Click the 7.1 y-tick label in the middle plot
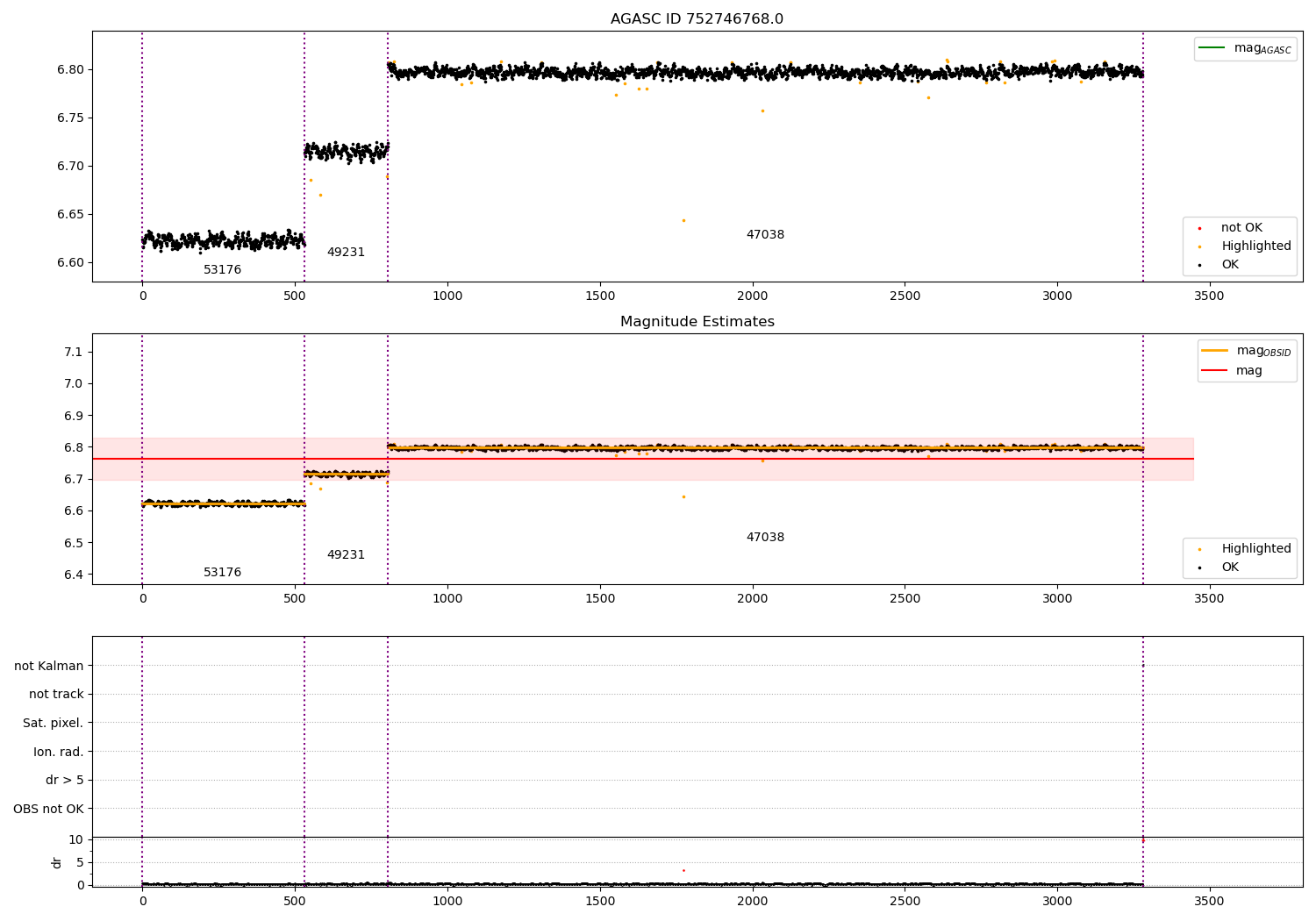The width and height of the screenshot is (1316, 921). click(x=74, y=353)
